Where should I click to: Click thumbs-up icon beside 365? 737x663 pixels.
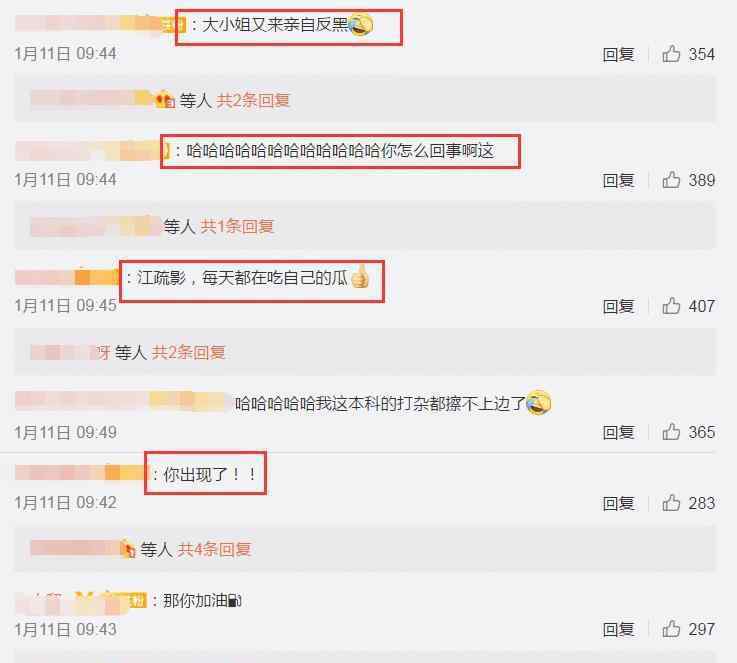[x=671, y=432]
